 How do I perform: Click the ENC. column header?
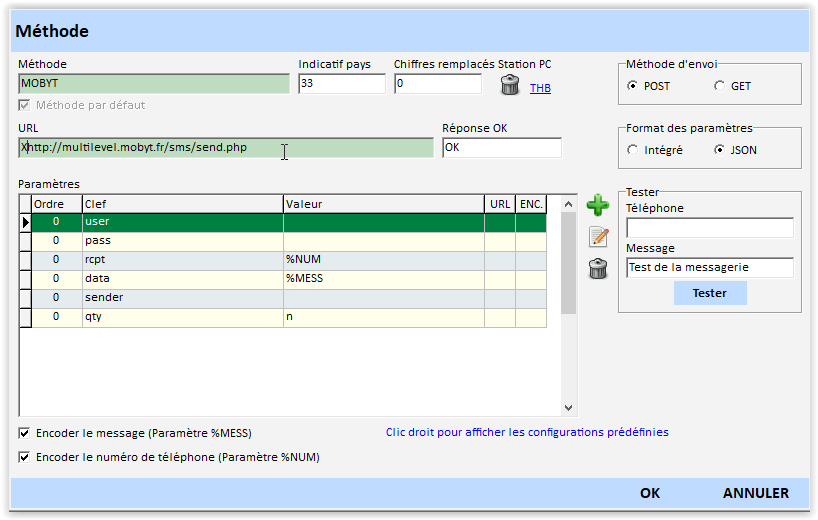click(x=531, y=204)
